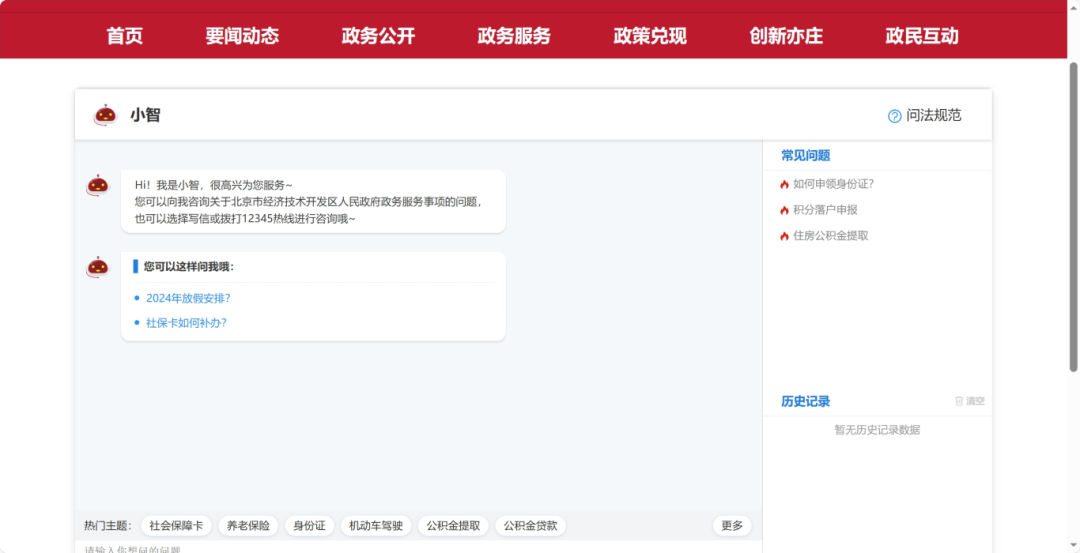This screenshot has width=1080, height=553.
Task: Choose hot topic 公积金提取
Action: pos(453,526)
